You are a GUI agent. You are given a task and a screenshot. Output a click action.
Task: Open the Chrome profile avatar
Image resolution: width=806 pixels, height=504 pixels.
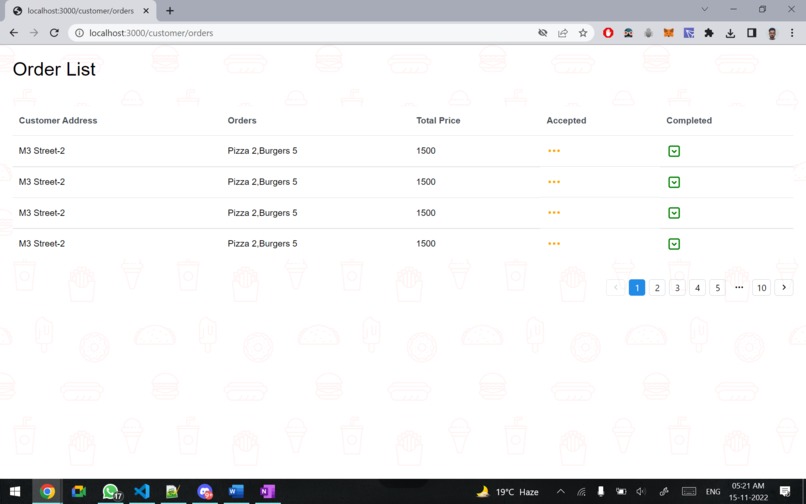tap(772, 33)
